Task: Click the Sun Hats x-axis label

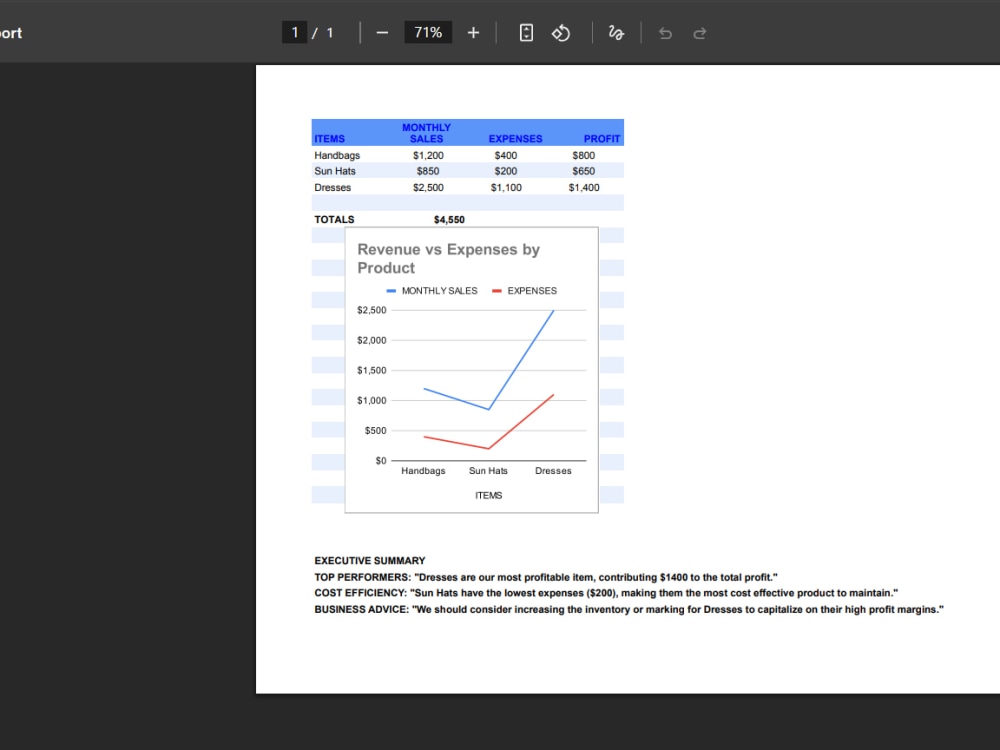Action: click(489, 471)
